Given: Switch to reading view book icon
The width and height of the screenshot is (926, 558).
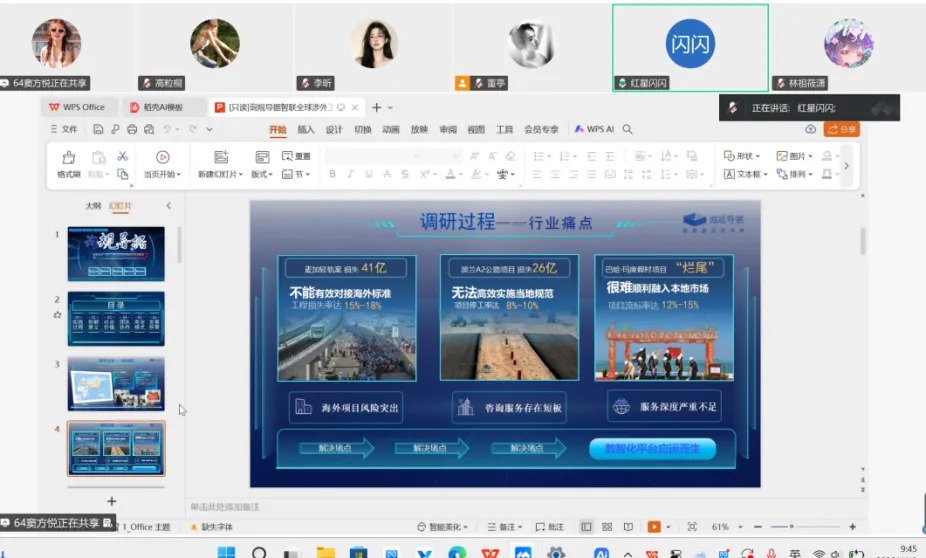Looking at the screenshot, I should (628, 526).
